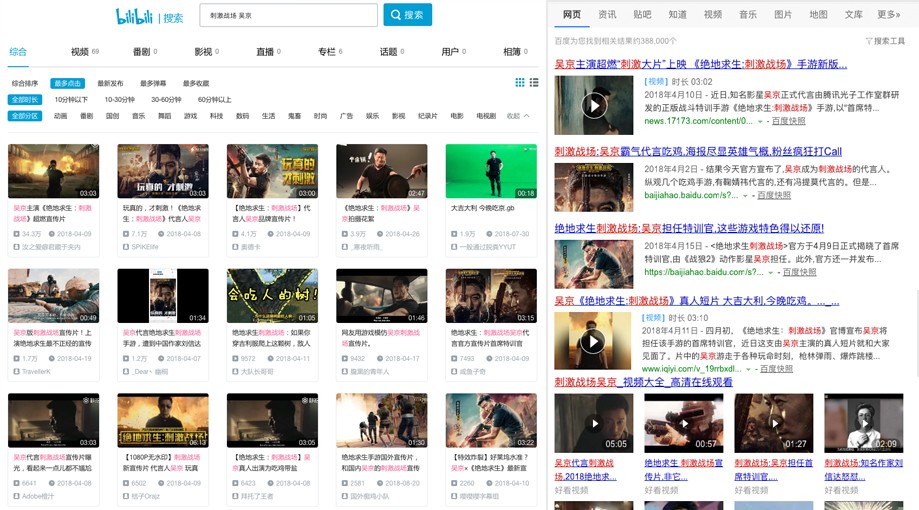Open the Baidu 网页 tab
This screenshot has width=919, height=510.
click(x=572, y=15)
